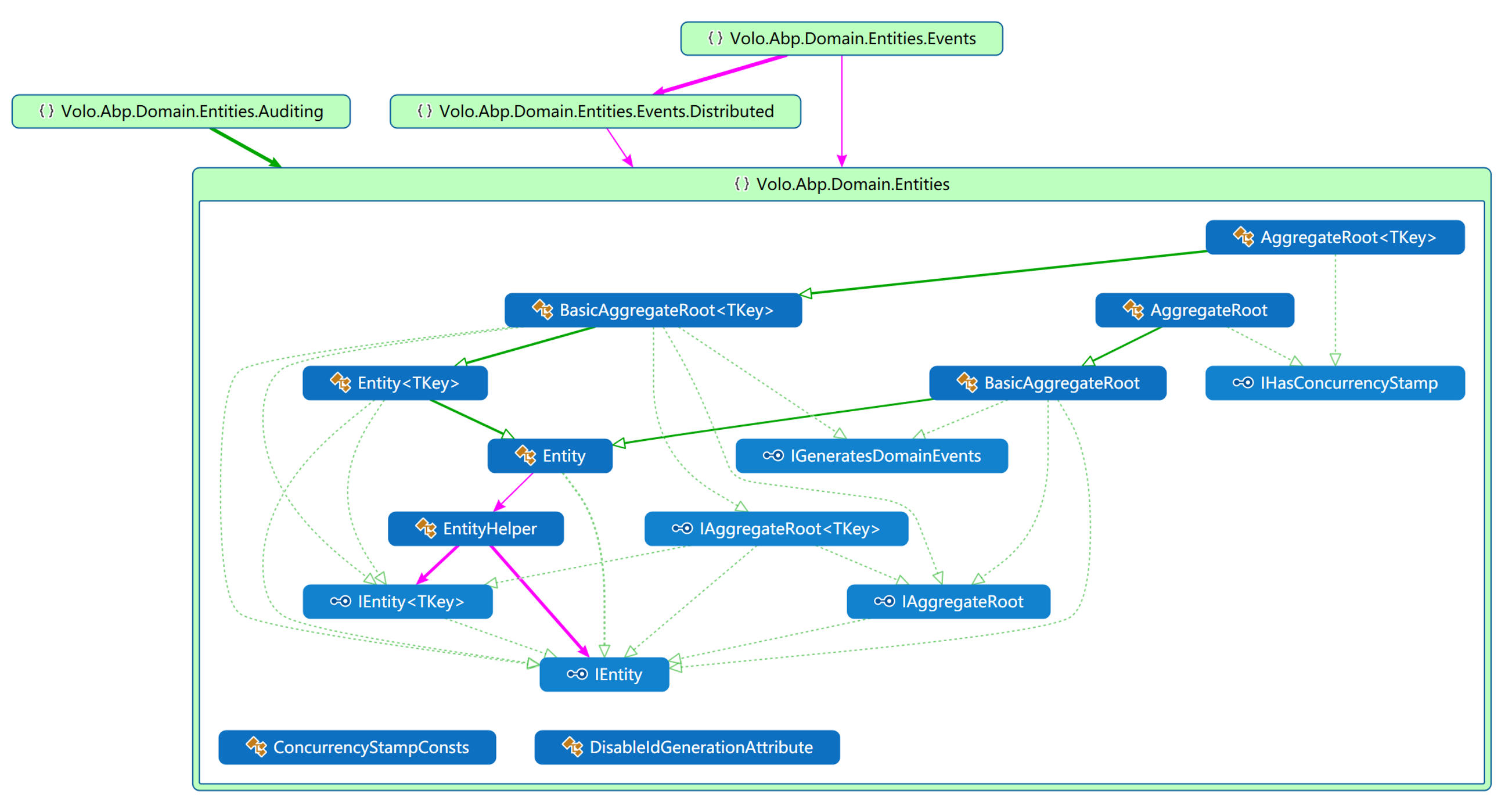The image size is (1512, 805).
Task: Click the namespace braces icon of Volo.Abp.Domain.Entities.Events
Action: coord(715,38)
